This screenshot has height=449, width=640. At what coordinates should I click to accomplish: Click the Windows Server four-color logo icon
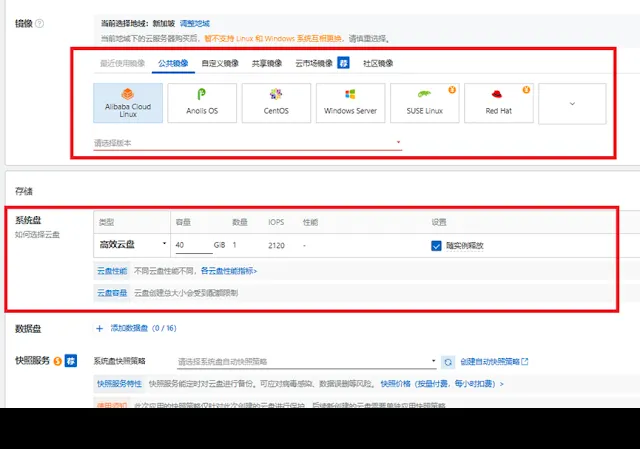350,94
